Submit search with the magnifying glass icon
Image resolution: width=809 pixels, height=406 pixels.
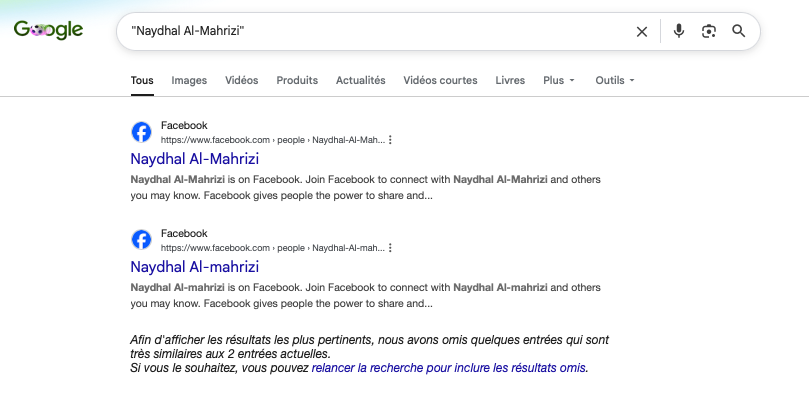739,31
